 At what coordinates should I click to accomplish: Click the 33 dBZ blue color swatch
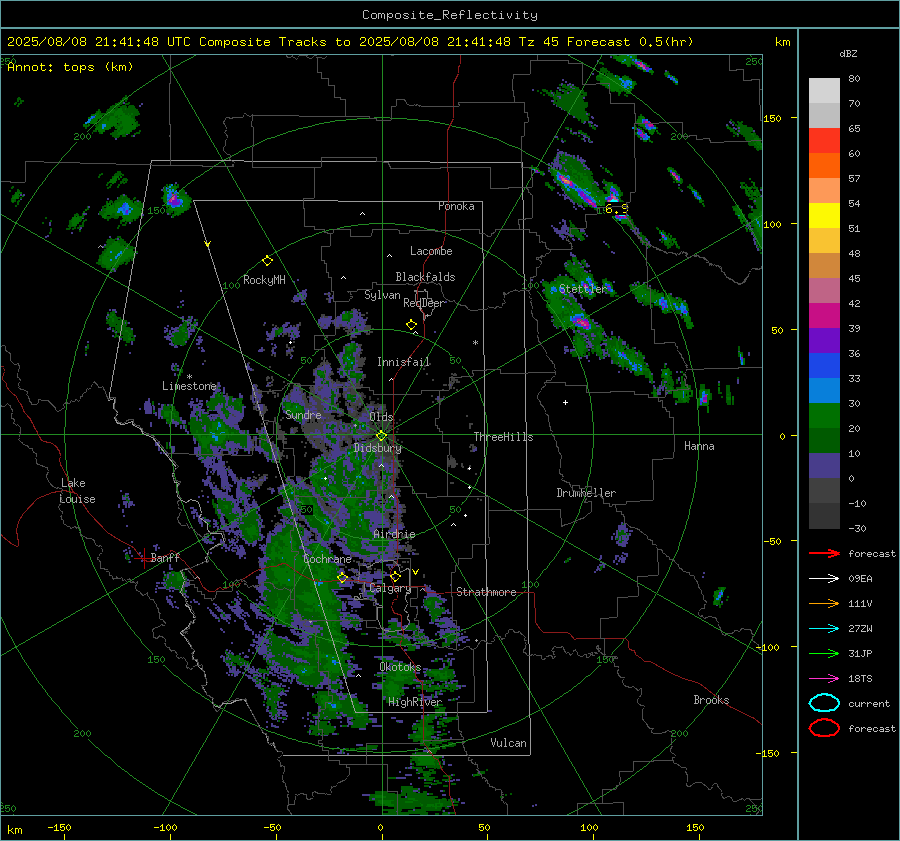pyautogui.click(x=824, y=366)
